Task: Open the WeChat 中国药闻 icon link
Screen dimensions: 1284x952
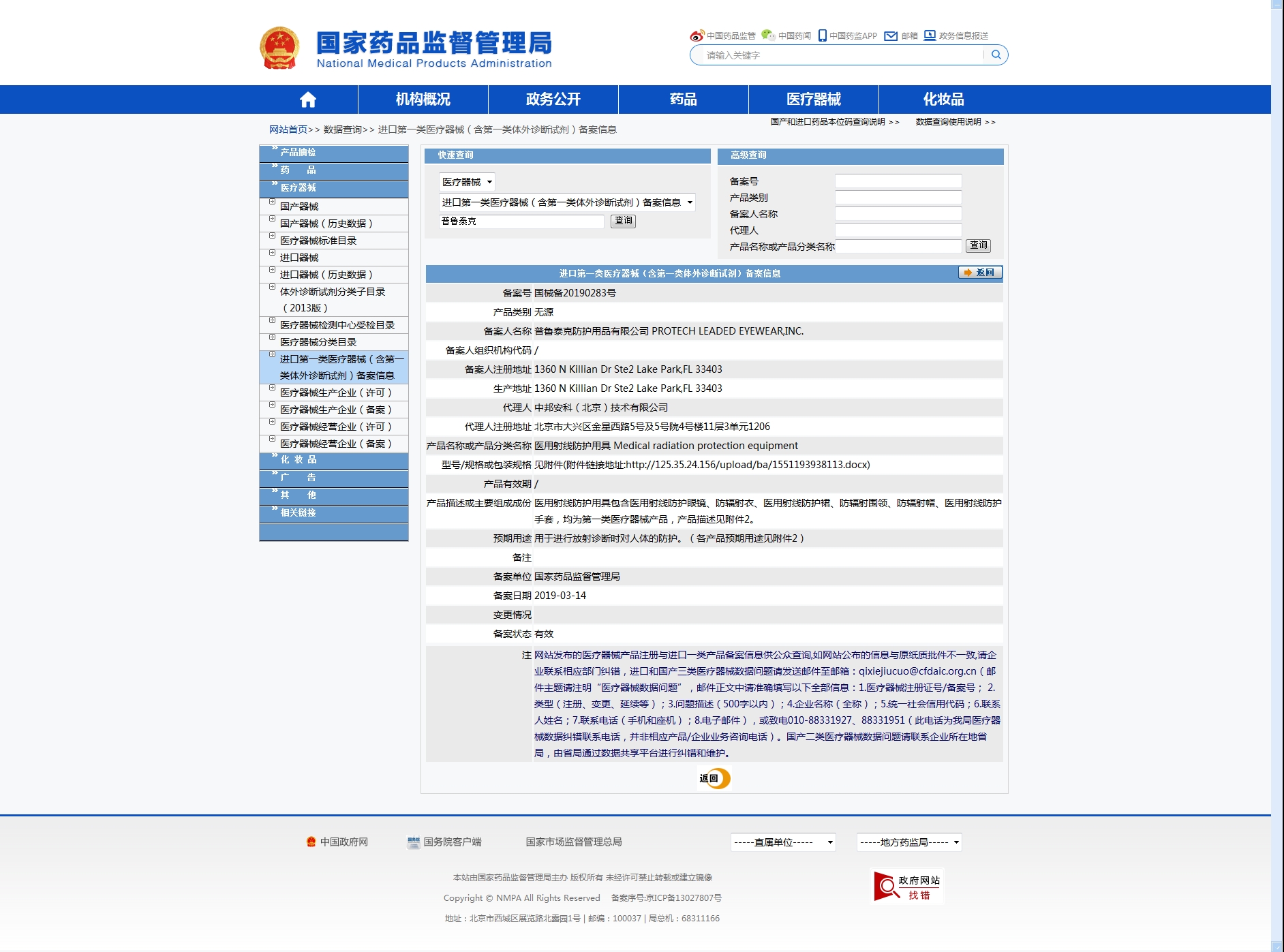Action: (768, 35)
